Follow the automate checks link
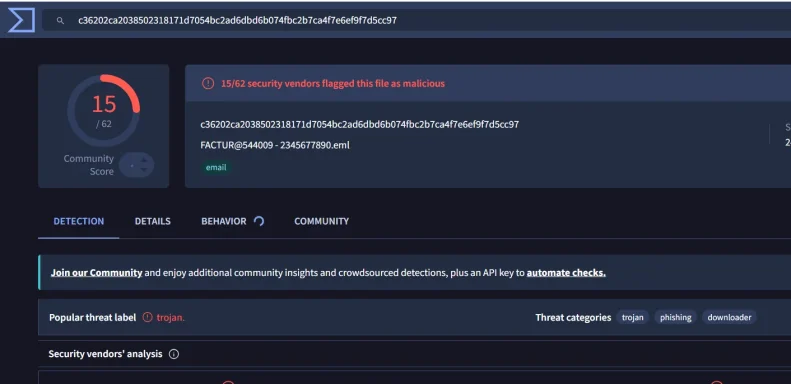791x384 pixels. pyautogui.click(x=566, y=273)
